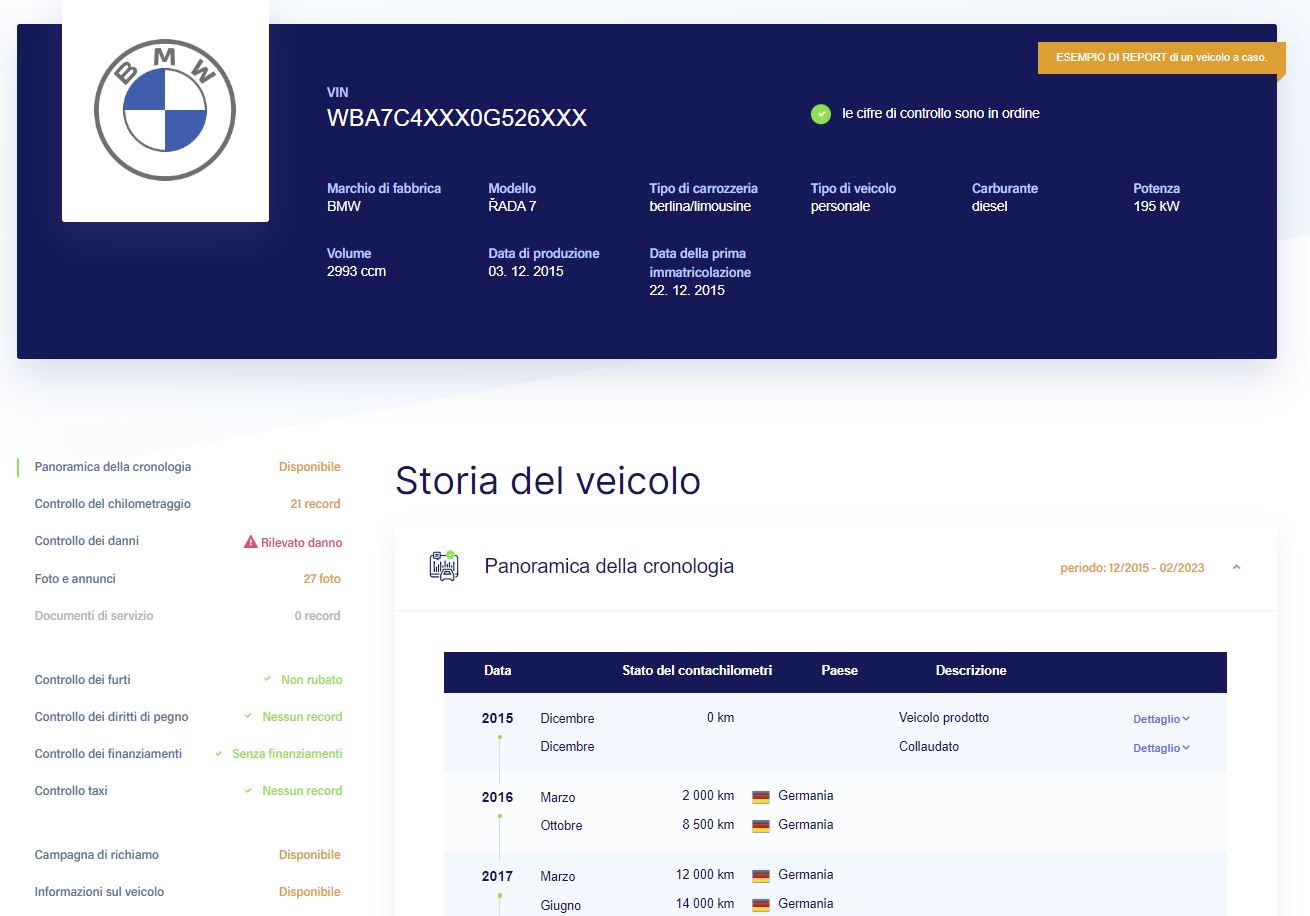Go to Campagna di richiamo section

[97, 855]
